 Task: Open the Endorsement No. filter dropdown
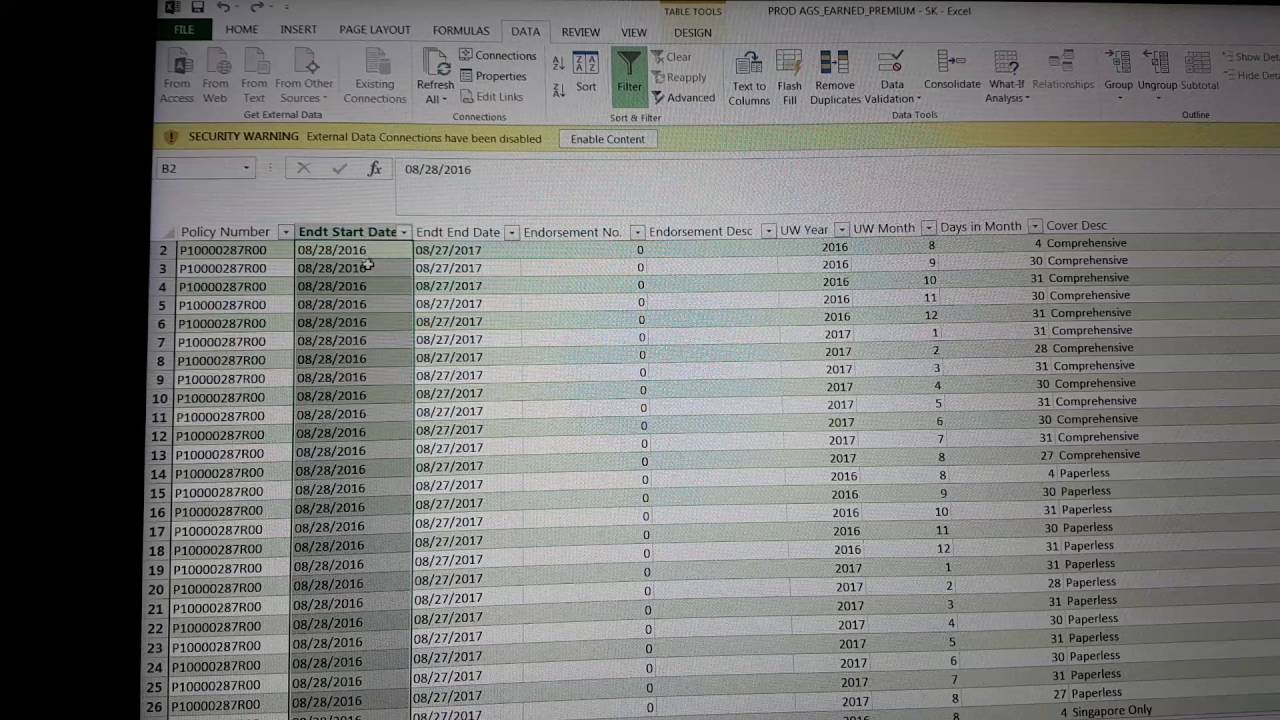(x=637, y=232)
